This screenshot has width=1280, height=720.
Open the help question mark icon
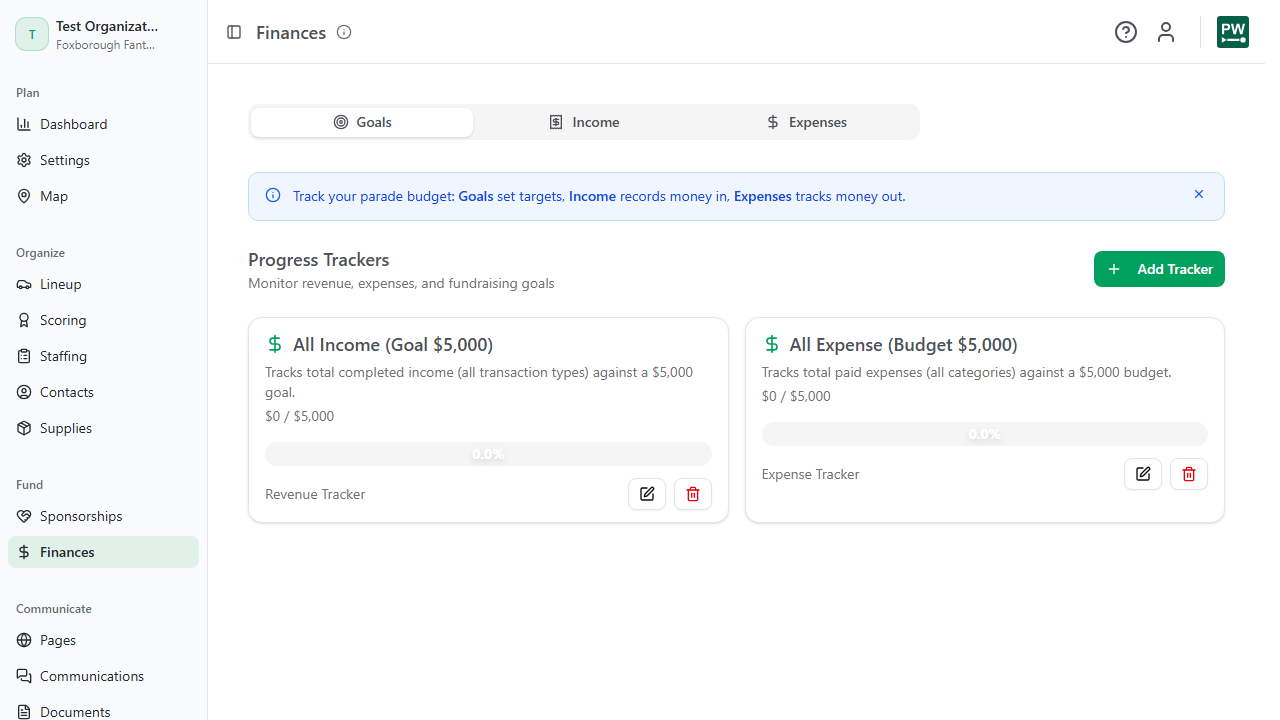(x=1126, y=32)
